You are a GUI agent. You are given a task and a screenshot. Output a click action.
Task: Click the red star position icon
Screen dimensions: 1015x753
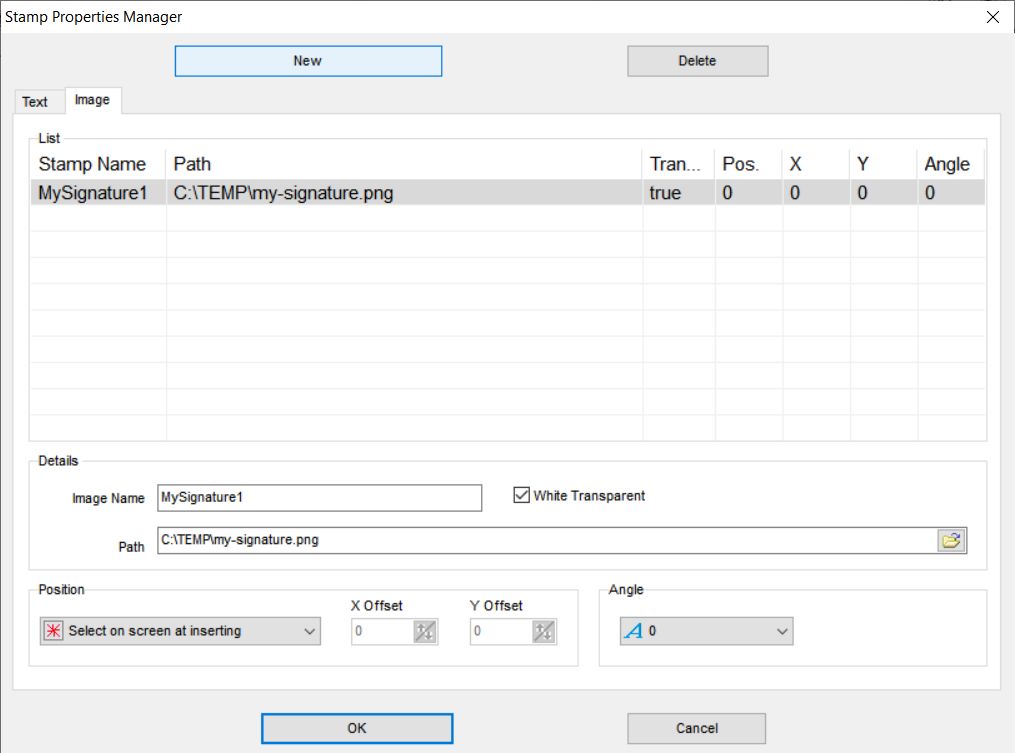coord(53,631)
